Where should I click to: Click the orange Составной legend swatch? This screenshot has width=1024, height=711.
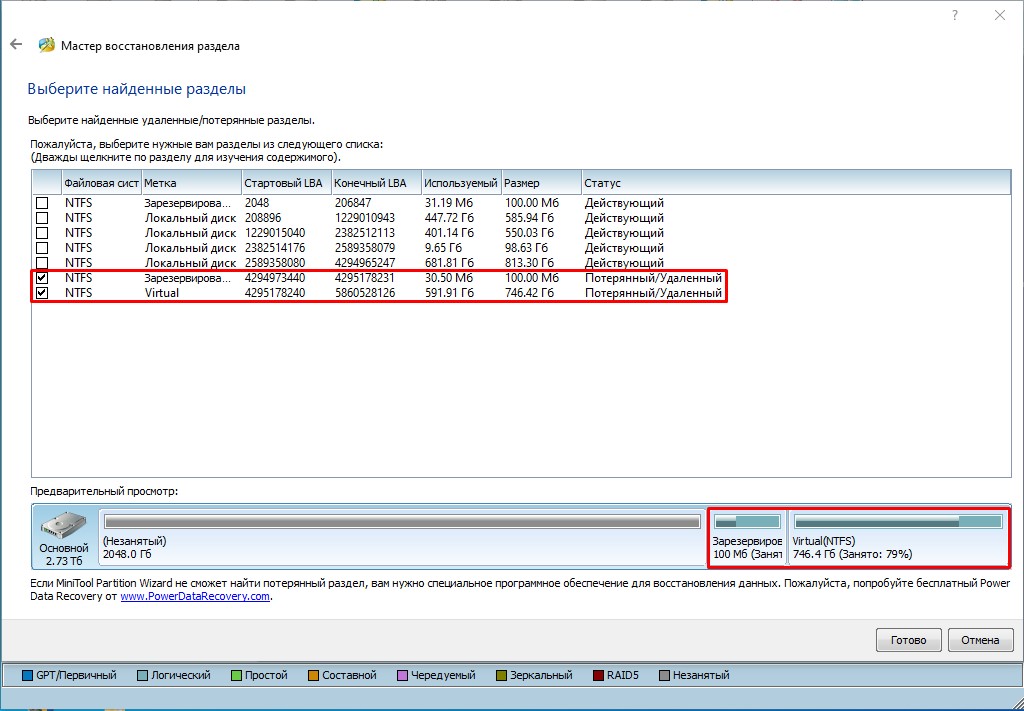(313, 675)
